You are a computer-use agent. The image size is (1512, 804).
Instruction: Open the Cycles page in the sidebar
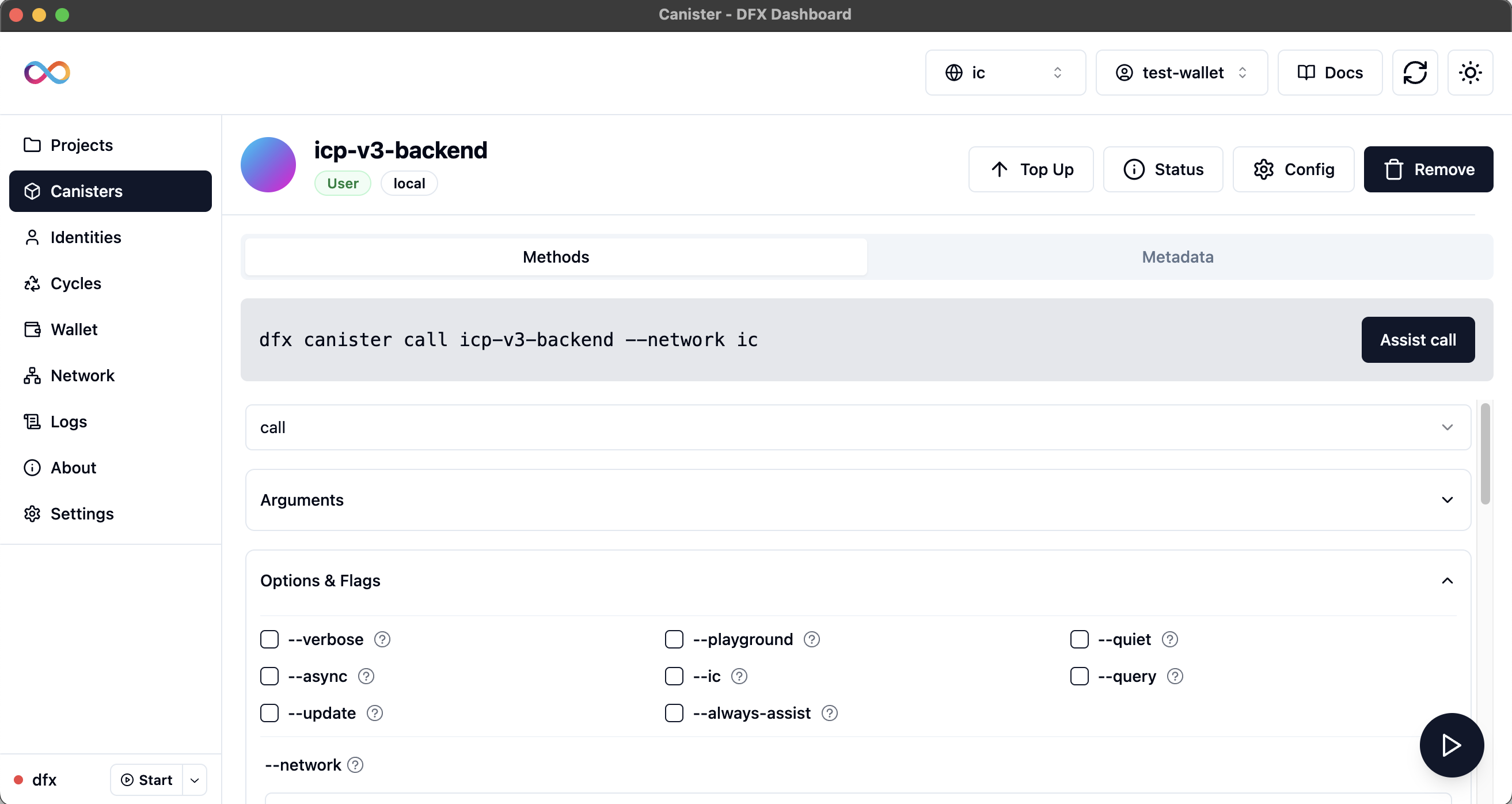[75, 283]
